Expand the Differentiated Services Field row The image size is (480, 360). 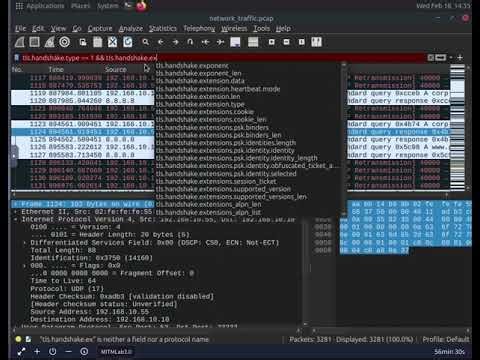[25, 243]
